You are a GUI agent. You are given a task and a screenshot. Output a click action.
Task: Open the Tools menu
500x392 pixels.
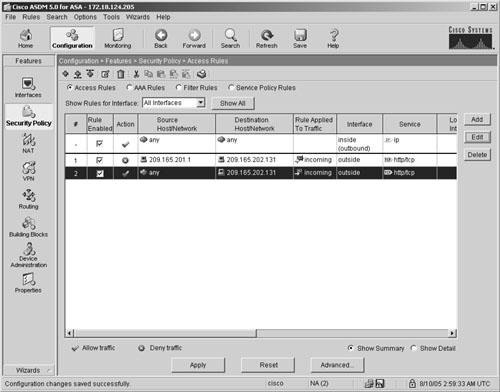(111, 17)
